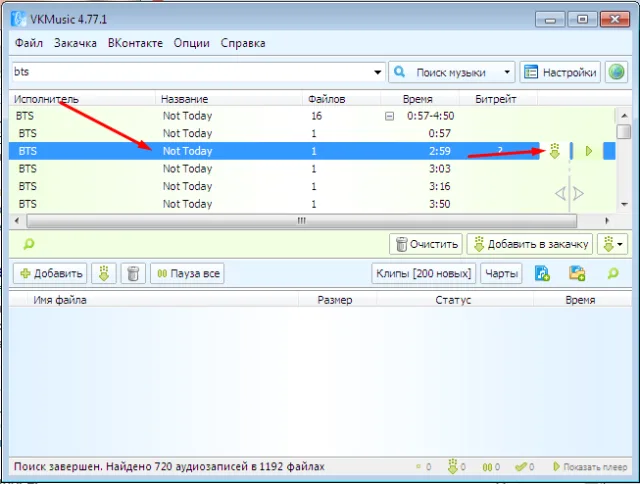
Task: Click the download hand icon beside Добавить
Action: click(x=104, y=273)
